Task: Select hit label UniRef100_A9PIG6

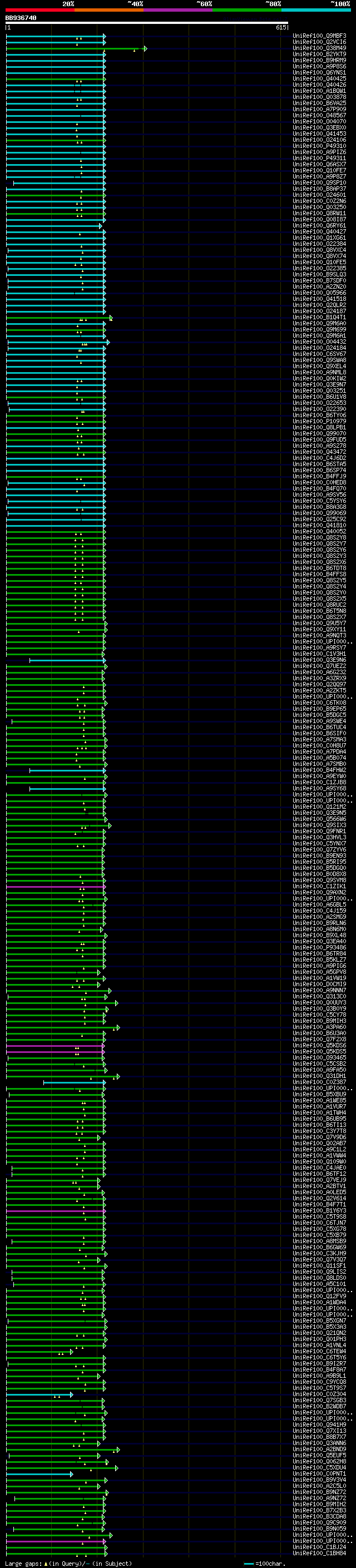Action: click(319, 966)
